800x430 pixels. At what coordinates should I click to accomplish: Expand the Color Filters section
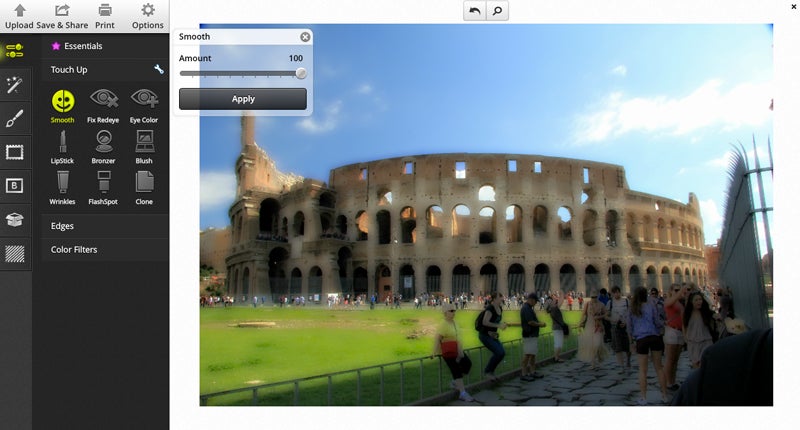[105, 249]
